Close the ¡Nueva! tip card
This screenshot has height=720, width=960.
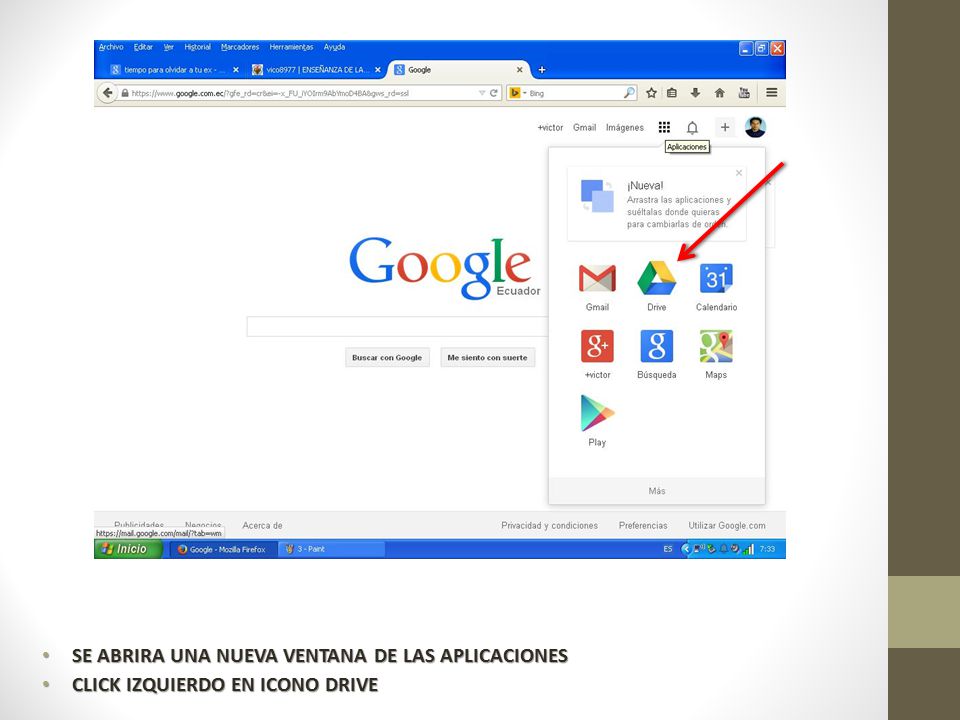tap(739, 173)
